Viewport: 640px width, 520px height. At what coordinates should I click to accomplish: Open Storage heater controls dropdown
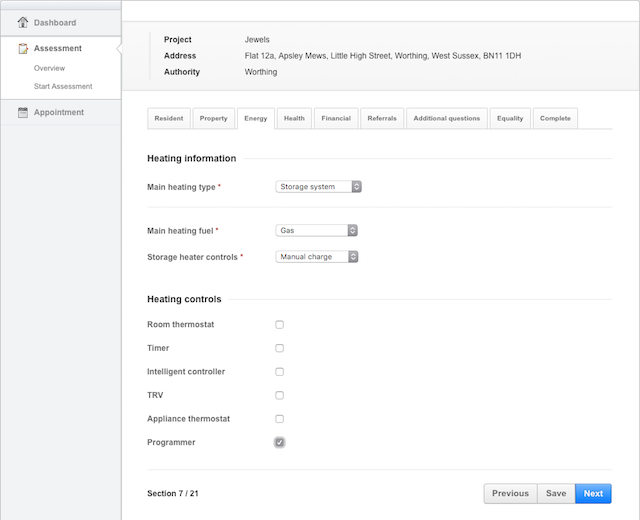[316, 257]
